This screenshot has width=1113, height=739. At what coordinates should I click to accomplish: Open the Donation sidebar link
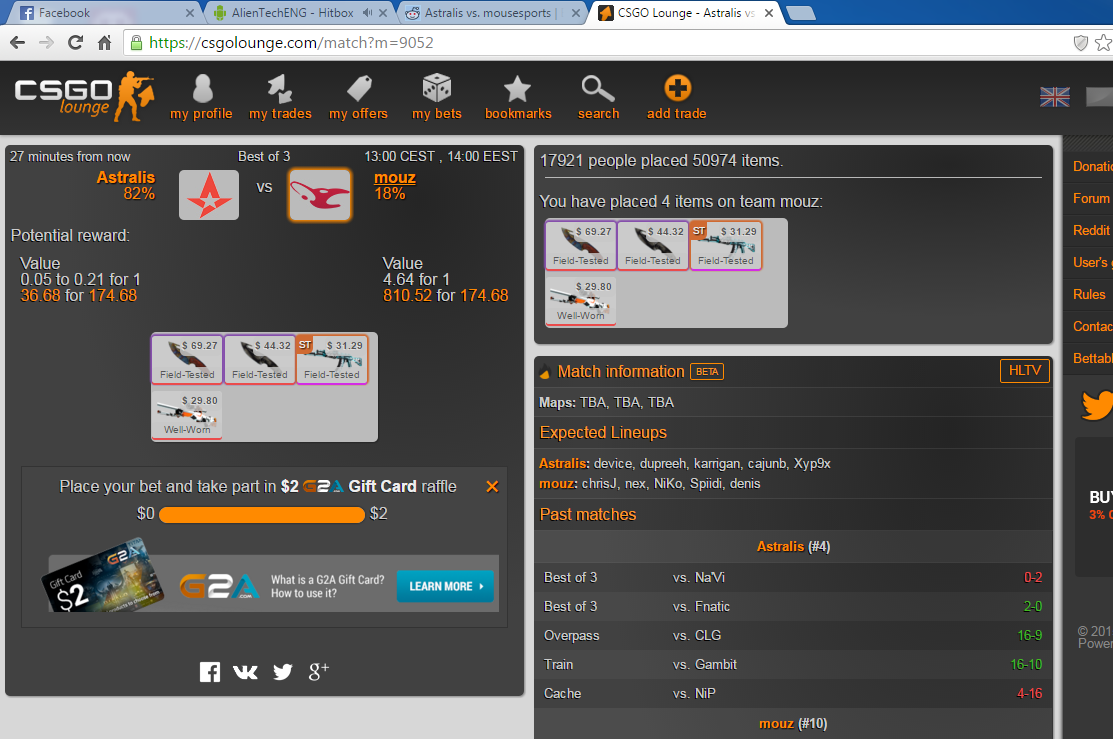tap(1092, 166)
